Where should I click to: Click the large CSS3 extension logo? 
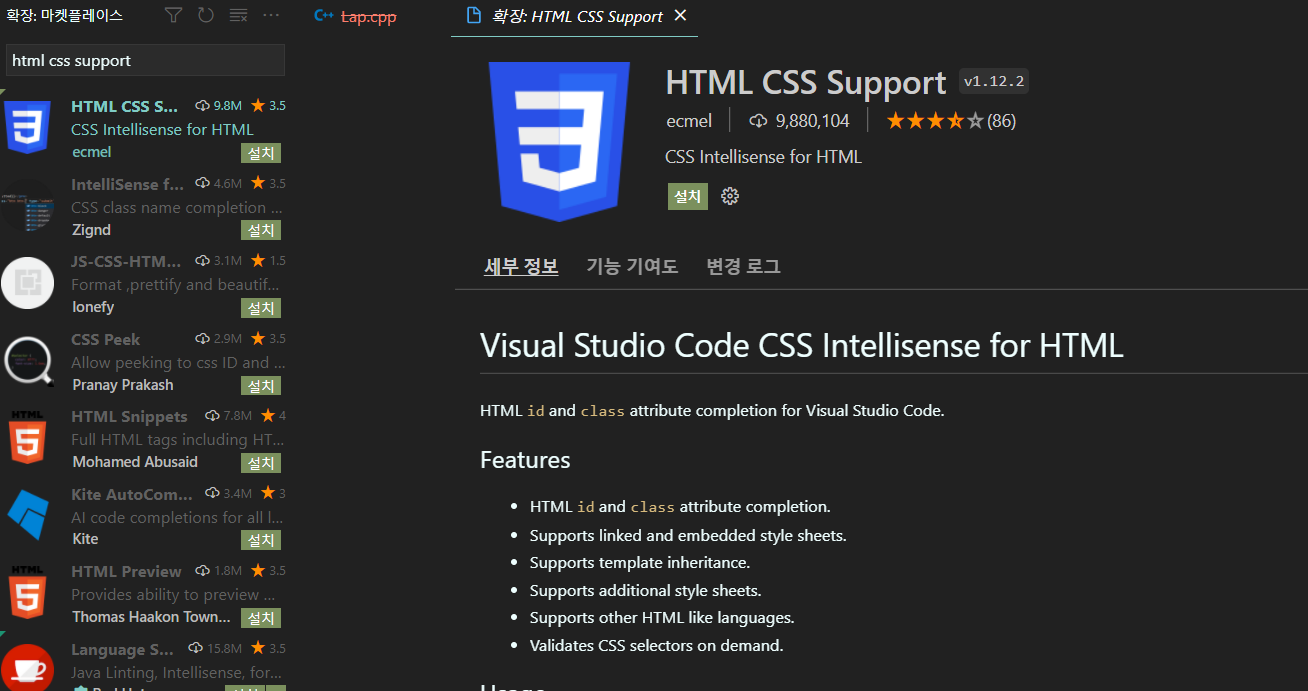[x=559, y=142]
